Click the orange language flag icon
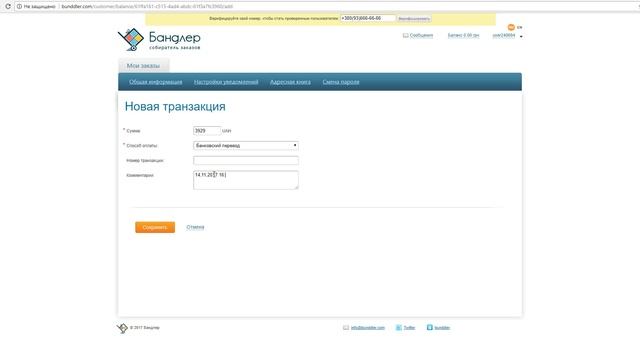This screenshot has width=640, height=360. (x=511, y=27)
